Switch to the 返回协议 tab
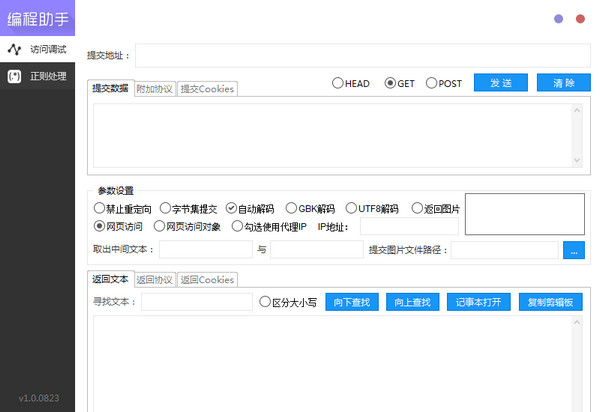Image resolution: width=600 pixels, height=412 pixels. click(x=155, y=280)
